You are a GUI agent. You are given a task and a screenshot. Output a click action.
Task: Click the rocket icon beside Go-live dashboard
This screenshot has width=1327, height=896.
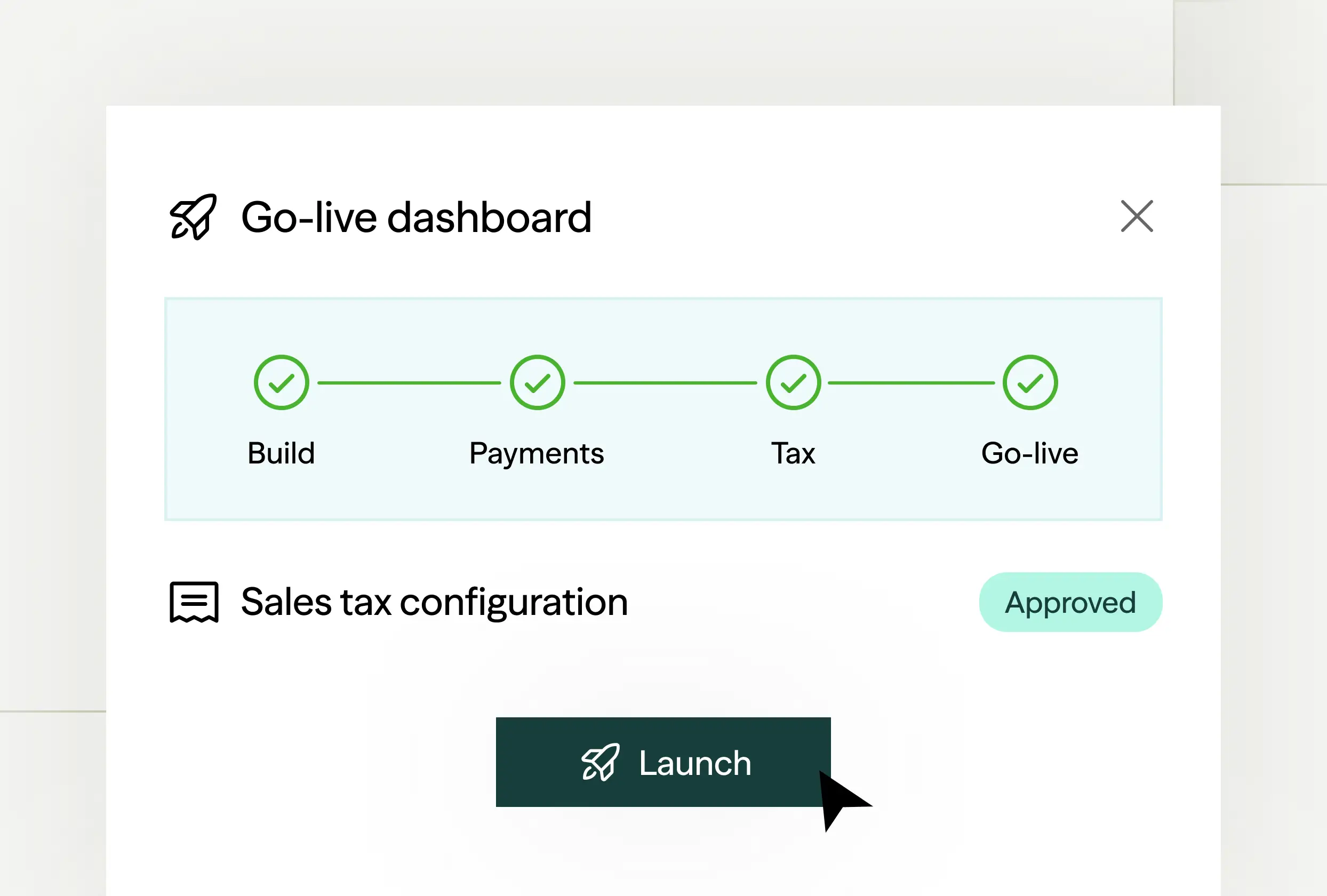click(x=193, y=217)
